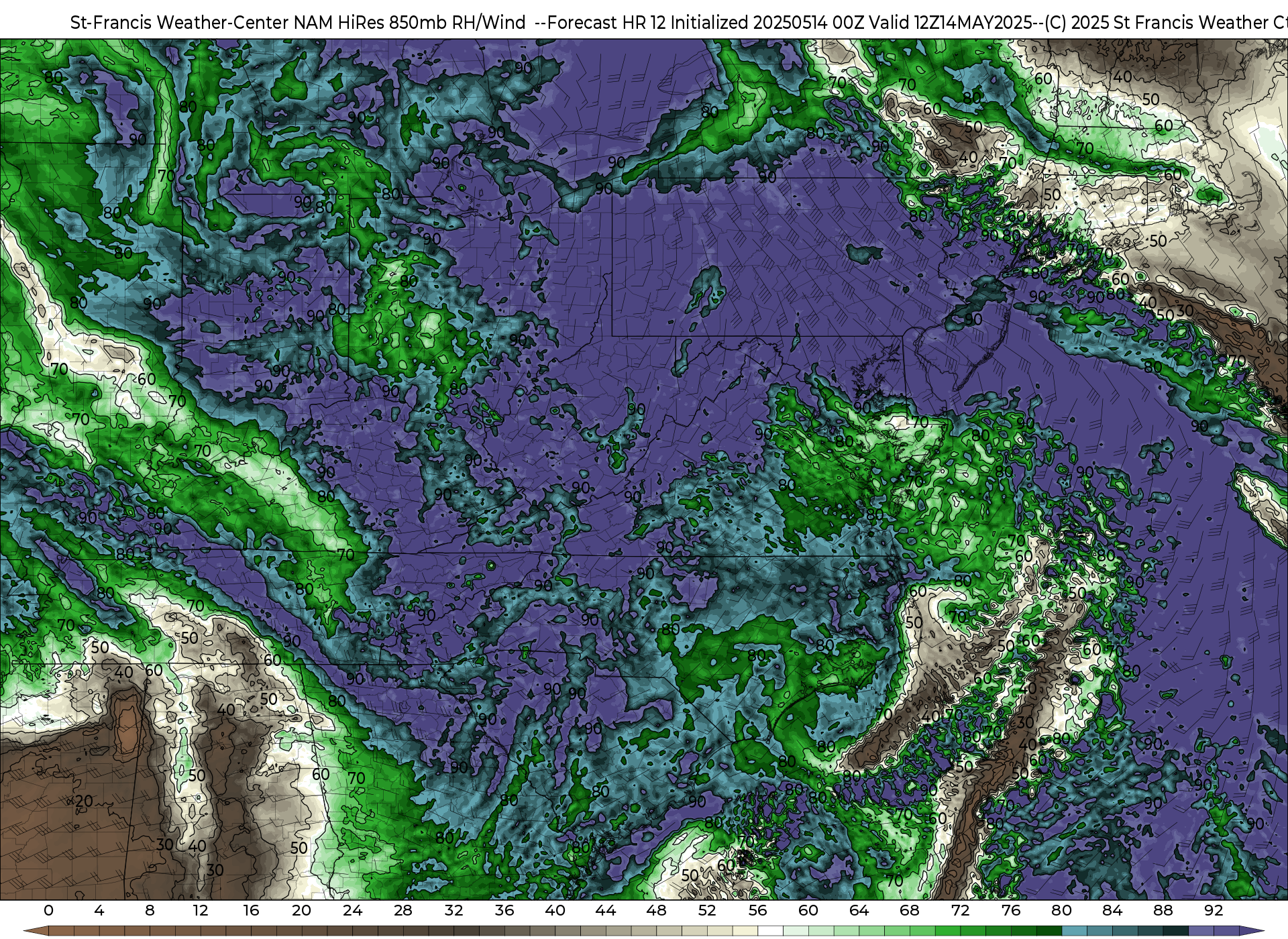The height and width of the screenshot is (939, 1288).
Task: Click 'St-Francis Weather-Center' in the title
Action: 180,22
